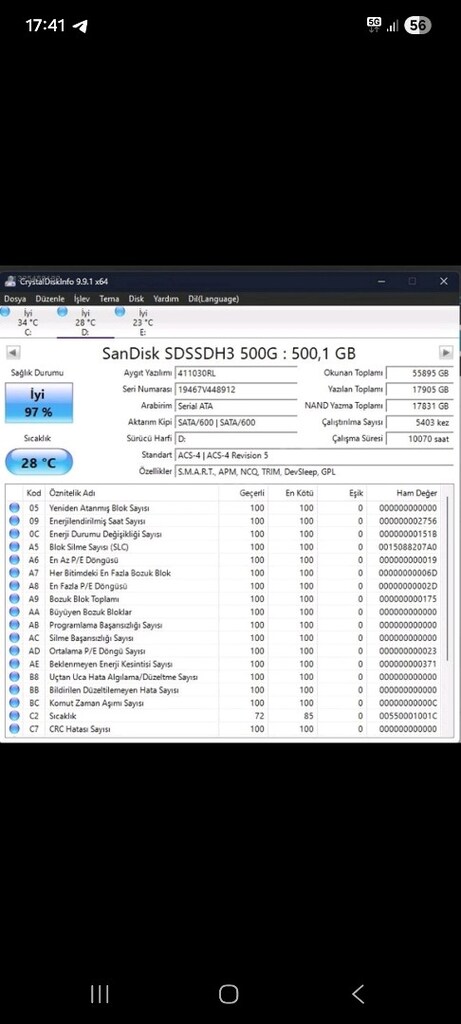The height and width of the screenshot is (1024, 461).
Task: Go to previous disk with left arrow
Action: 12,353
